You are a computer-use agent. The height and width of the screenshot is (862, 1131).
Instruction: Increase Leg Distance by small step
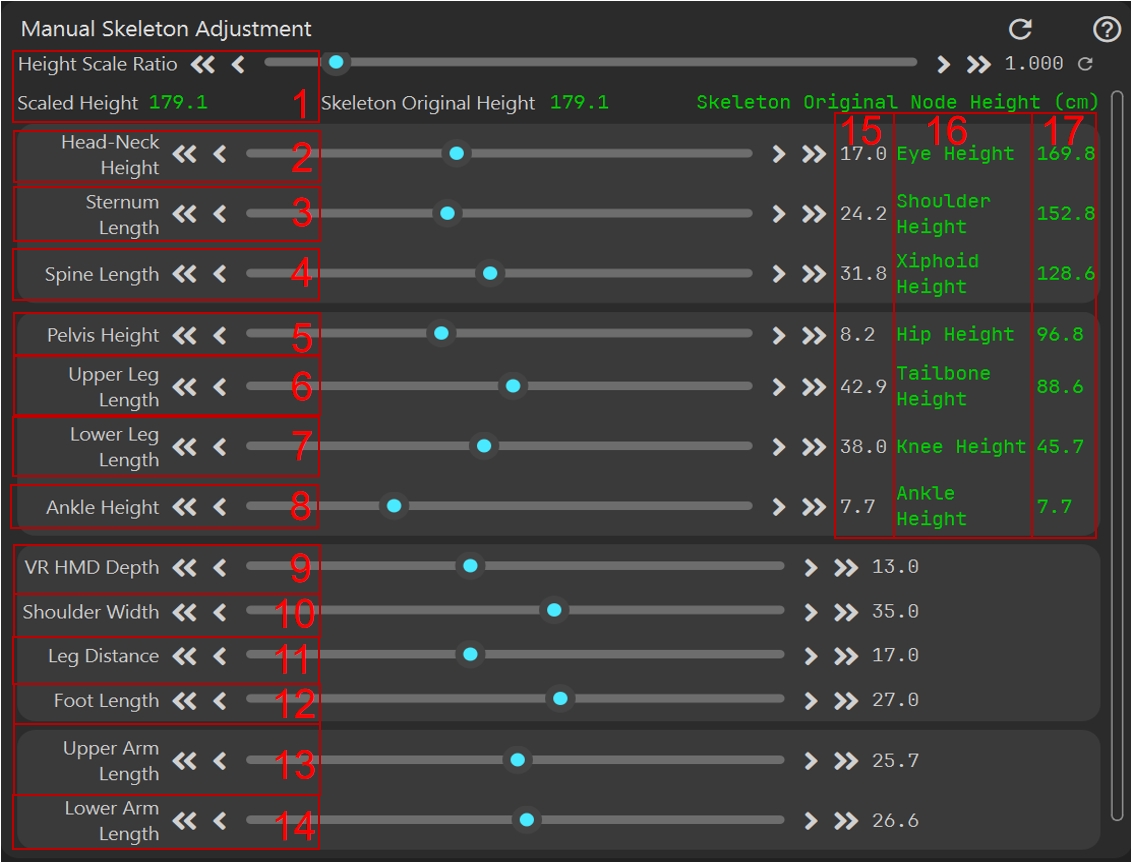(x=811, y=656)
